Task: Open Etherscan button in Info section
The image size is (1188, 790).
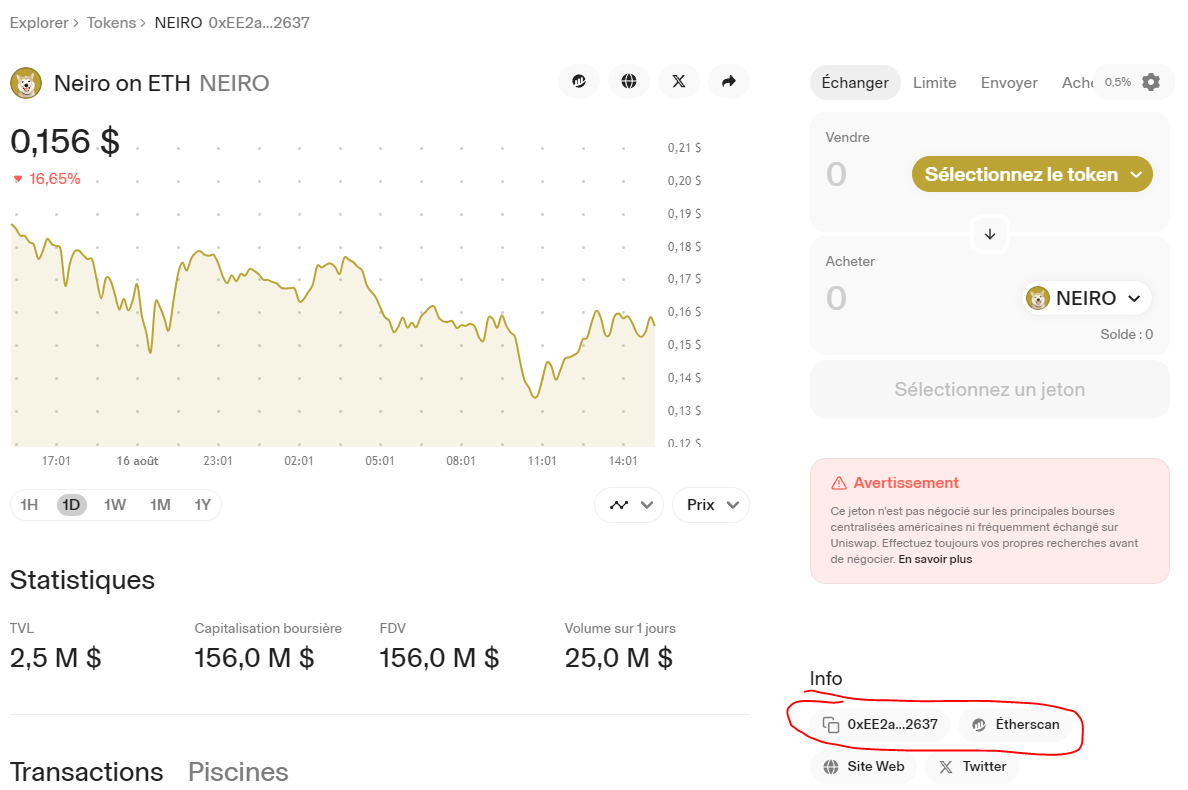Action: tap(1016, 725)
